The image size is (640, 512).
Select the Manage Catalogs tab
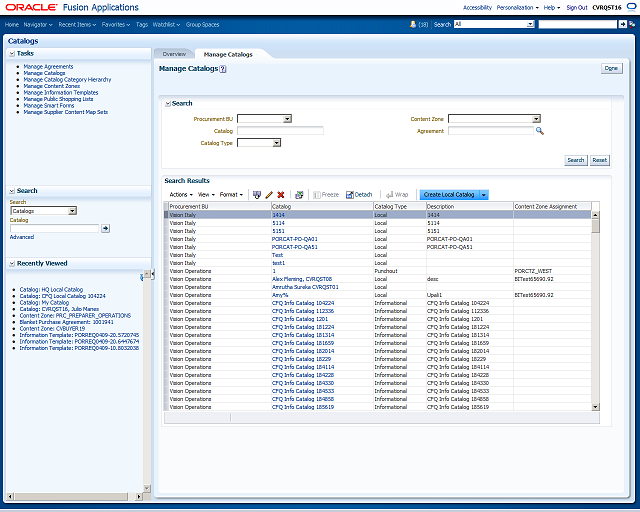click(228, 54)
